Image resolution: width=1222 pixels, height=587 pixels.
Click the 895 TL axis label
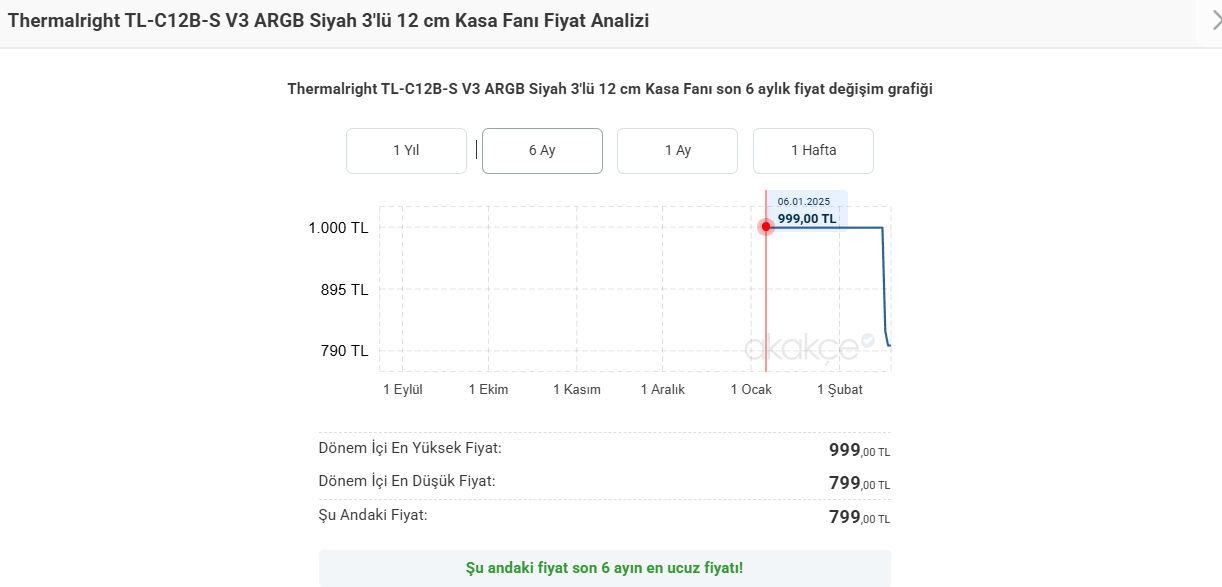[345, 290]
